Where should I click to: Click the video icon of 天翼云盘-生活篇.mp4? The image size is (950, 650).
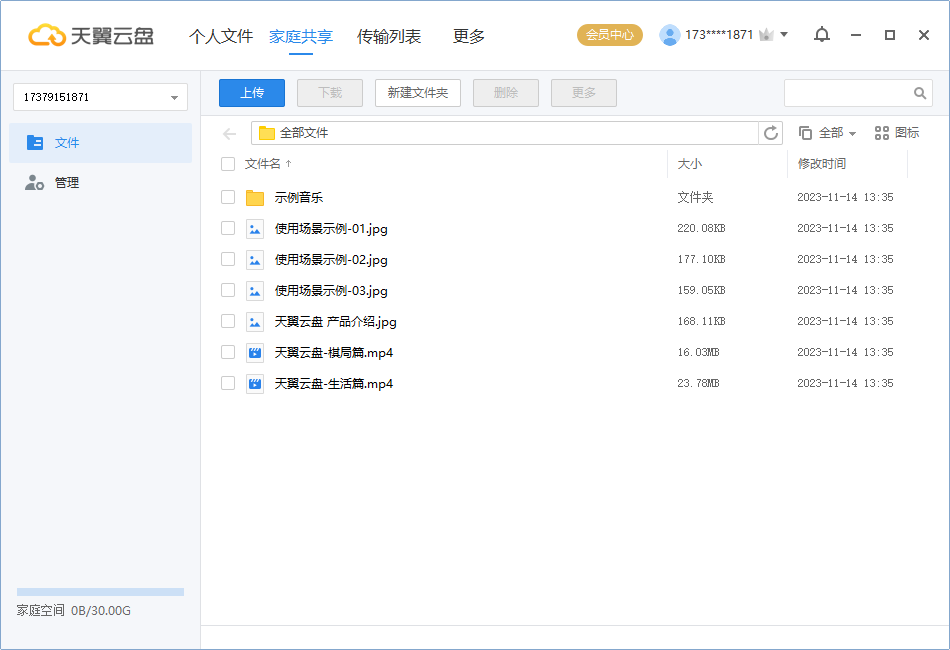click(x=255, y=383)
